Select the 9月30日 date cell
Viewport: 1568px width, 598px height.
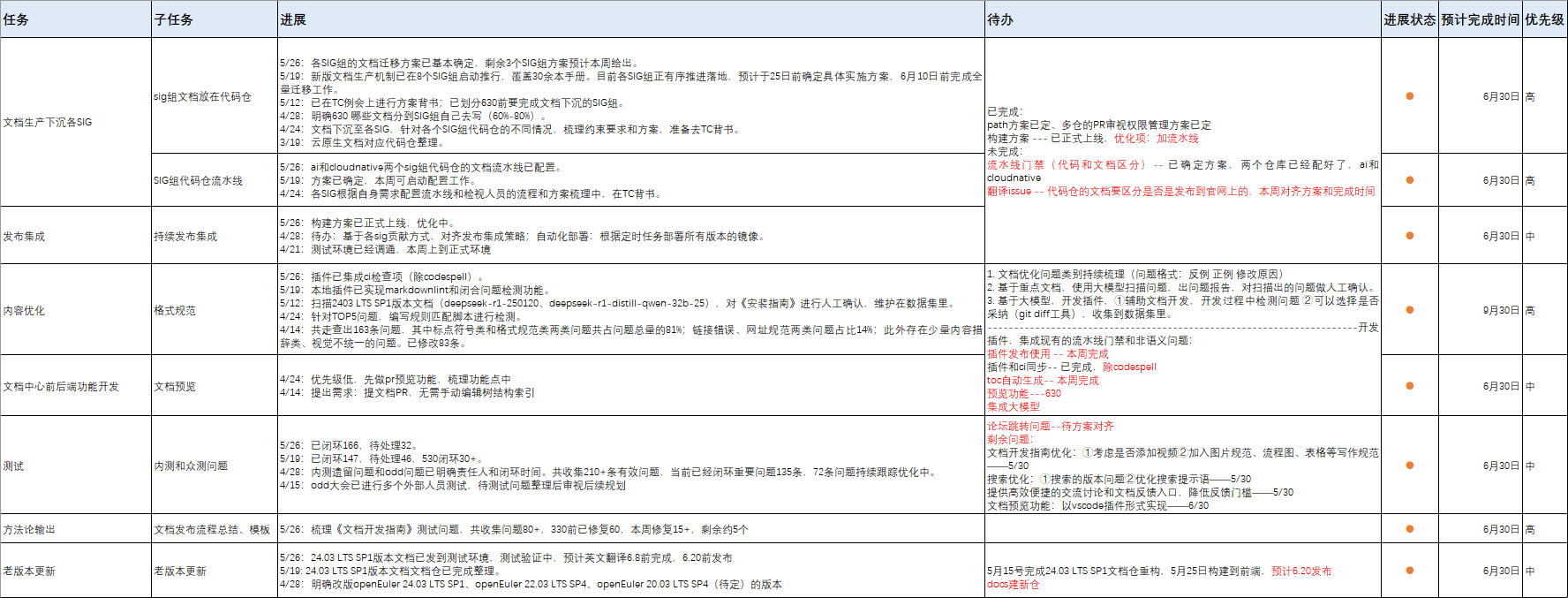tap(1500, 310)
